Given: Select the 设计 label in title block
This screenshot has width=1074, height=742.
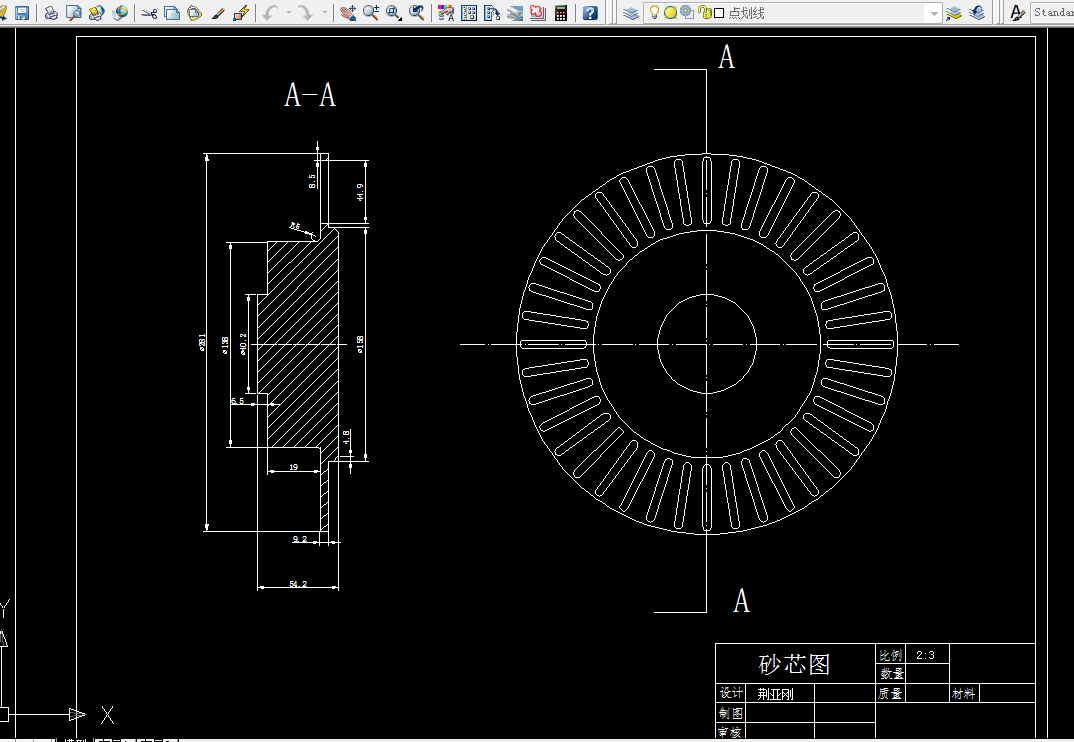Looking at the screenshot, I should click(x=731, y=693).
